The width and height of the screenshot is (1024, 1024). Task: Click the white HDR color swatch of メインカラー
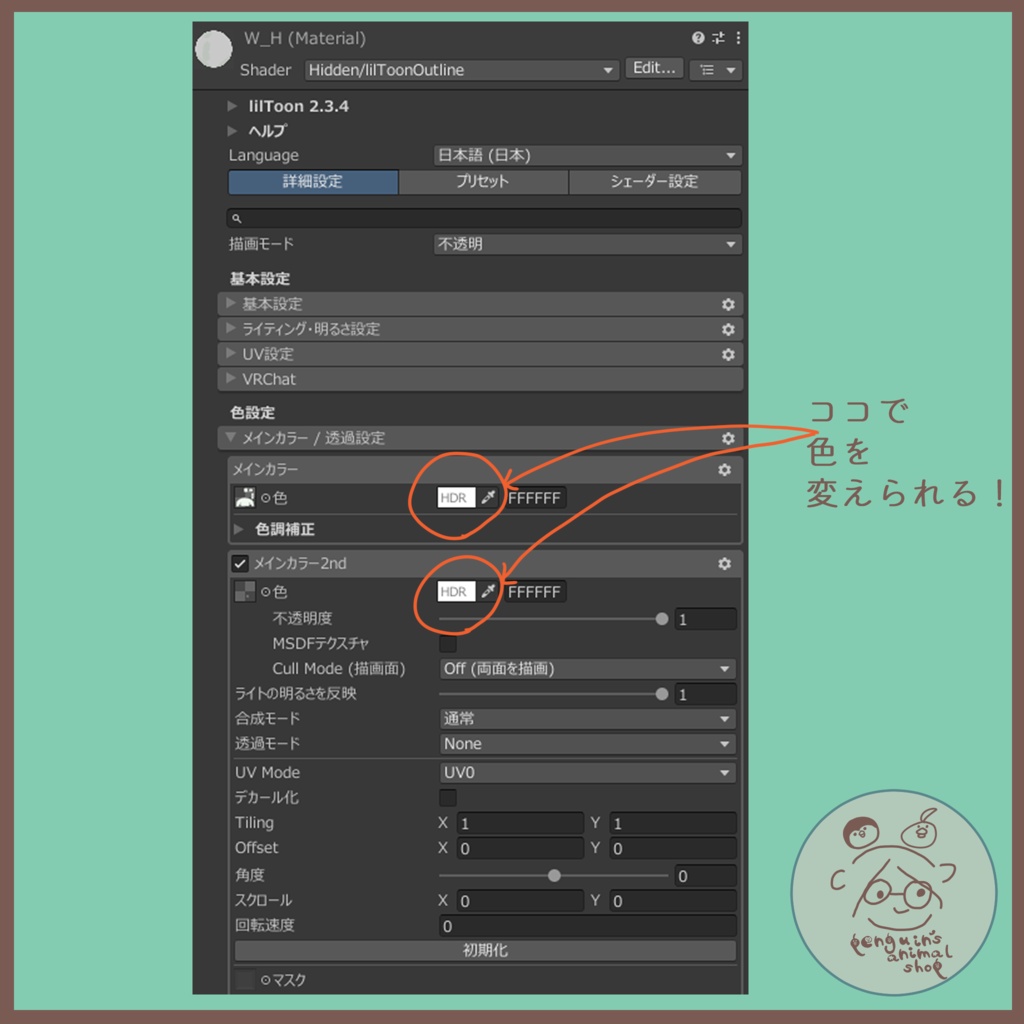pos(456,498)
